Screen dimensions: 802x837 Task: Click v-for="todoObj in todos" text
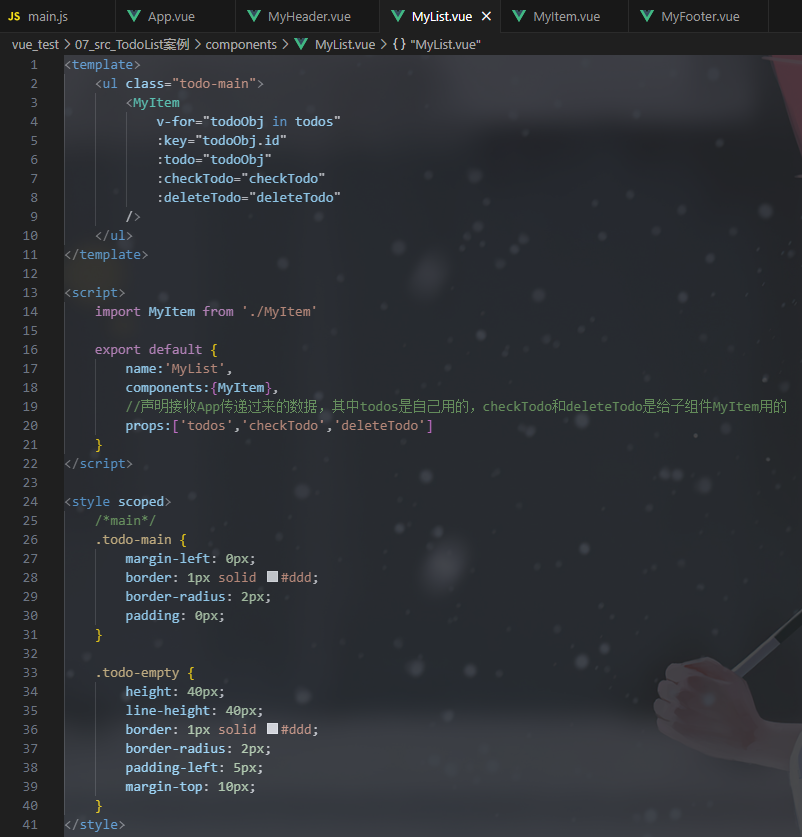click(x=248, y=122)
